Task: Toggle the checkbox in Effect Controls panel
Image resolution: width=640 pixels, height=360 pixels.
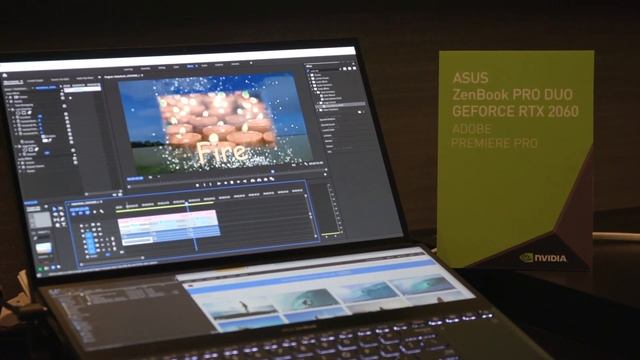Action: tap(43, 136)
